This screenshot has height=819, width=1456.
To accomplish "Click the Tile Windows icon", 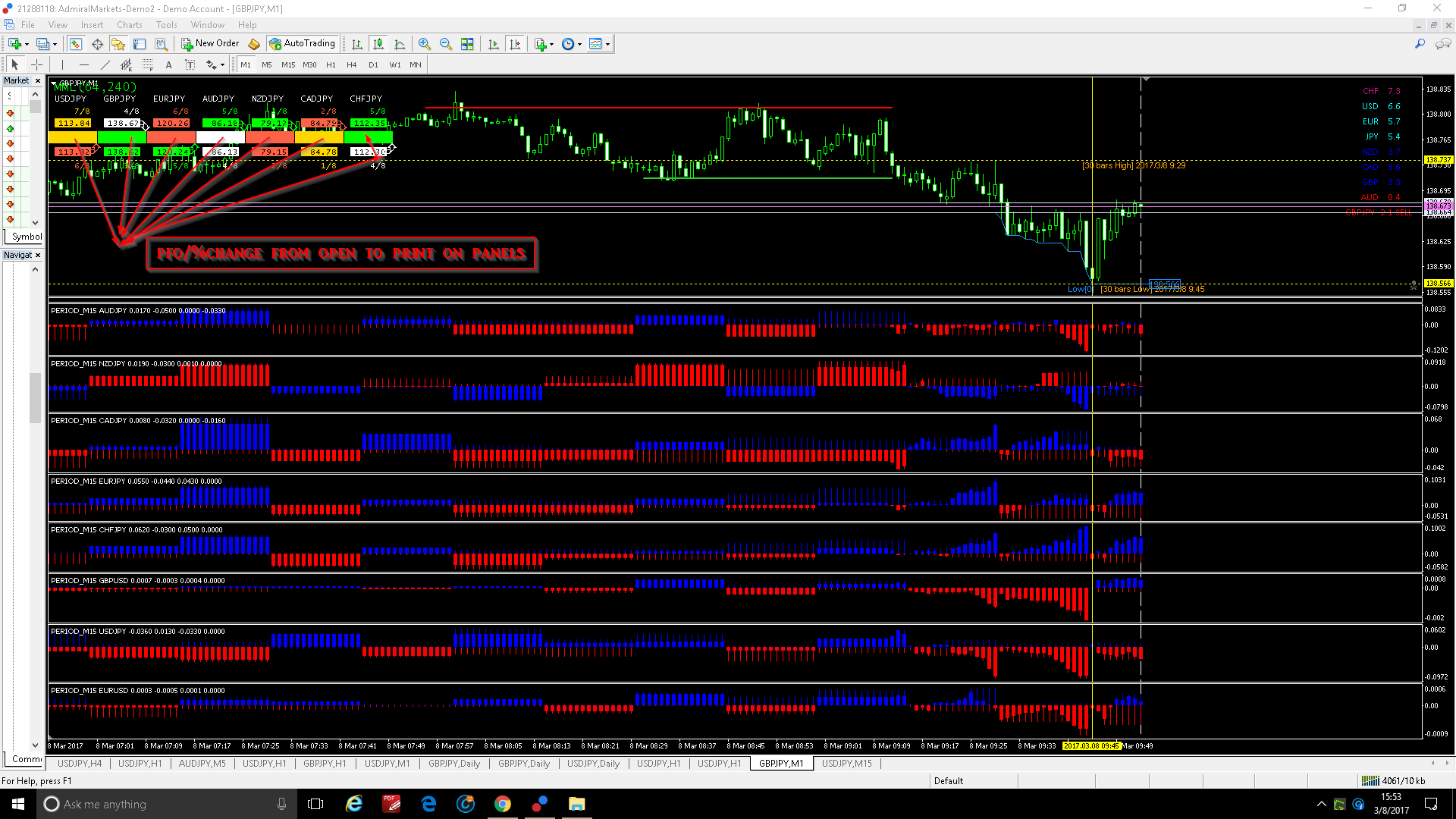I will [467, 44].
